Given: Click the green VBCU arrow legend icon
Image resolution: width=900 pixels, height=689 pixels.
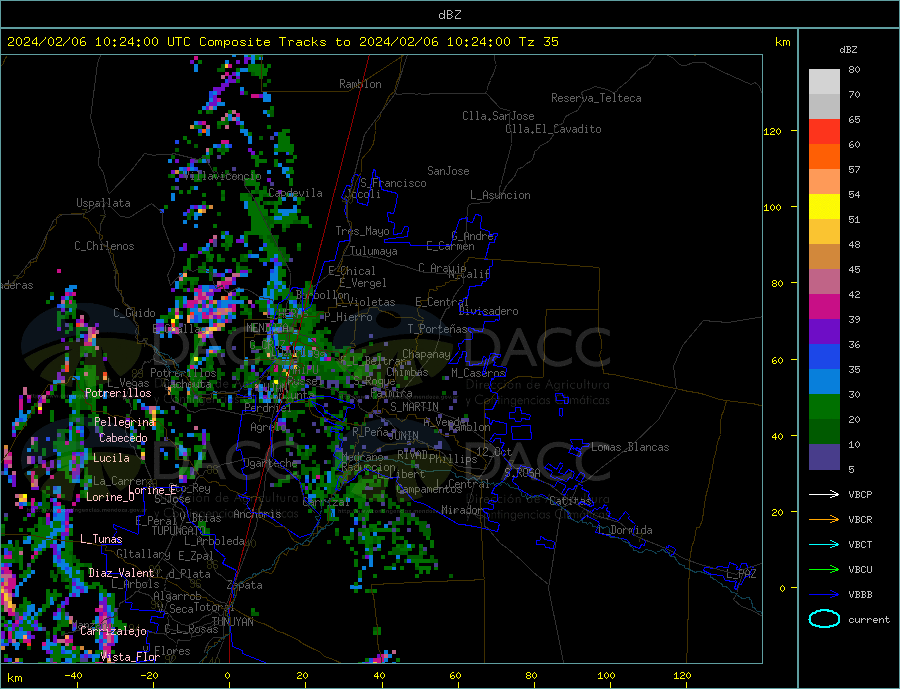Looking at the screenshot, I should click(x=824, y=570).
